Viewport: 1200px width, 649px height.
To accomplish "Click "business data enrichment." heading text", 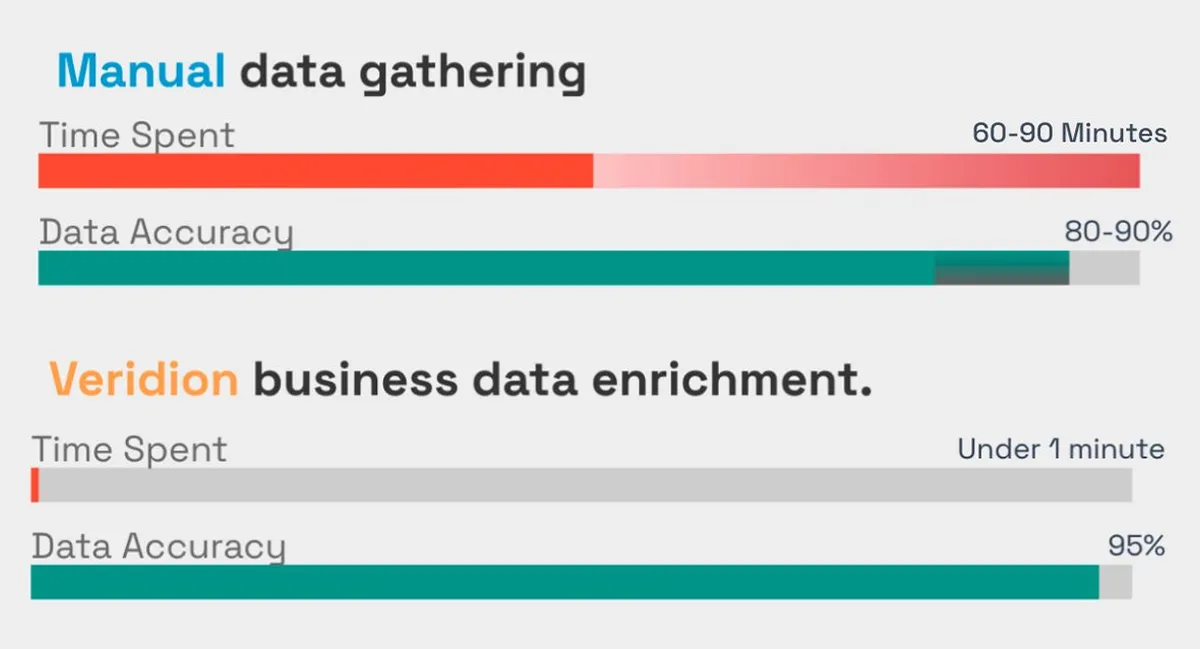I will point(562,380).
